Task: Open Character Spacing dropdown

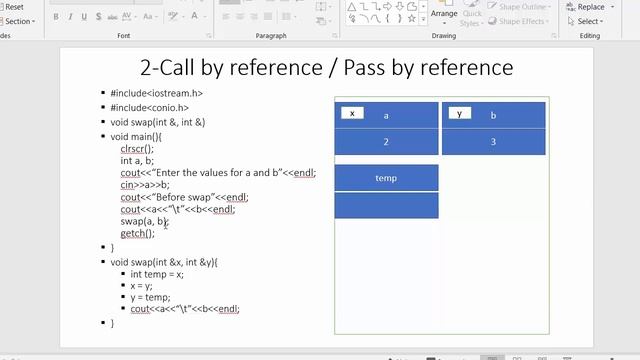Action: click(x=129, y=17)
